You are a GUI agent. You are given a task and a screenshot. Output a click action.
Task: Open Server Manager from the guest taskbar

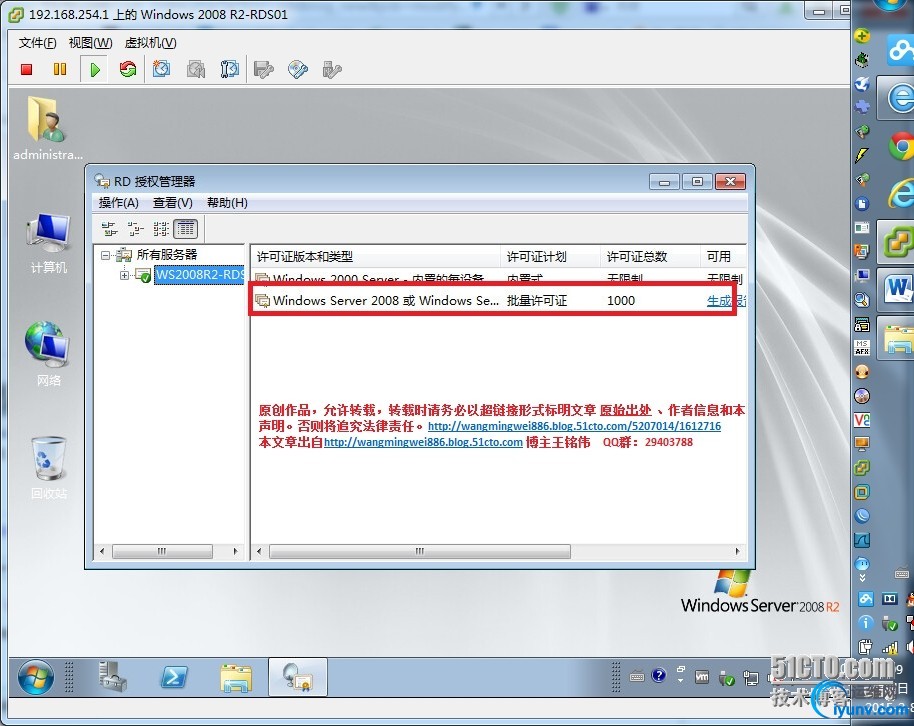[113, 676]
